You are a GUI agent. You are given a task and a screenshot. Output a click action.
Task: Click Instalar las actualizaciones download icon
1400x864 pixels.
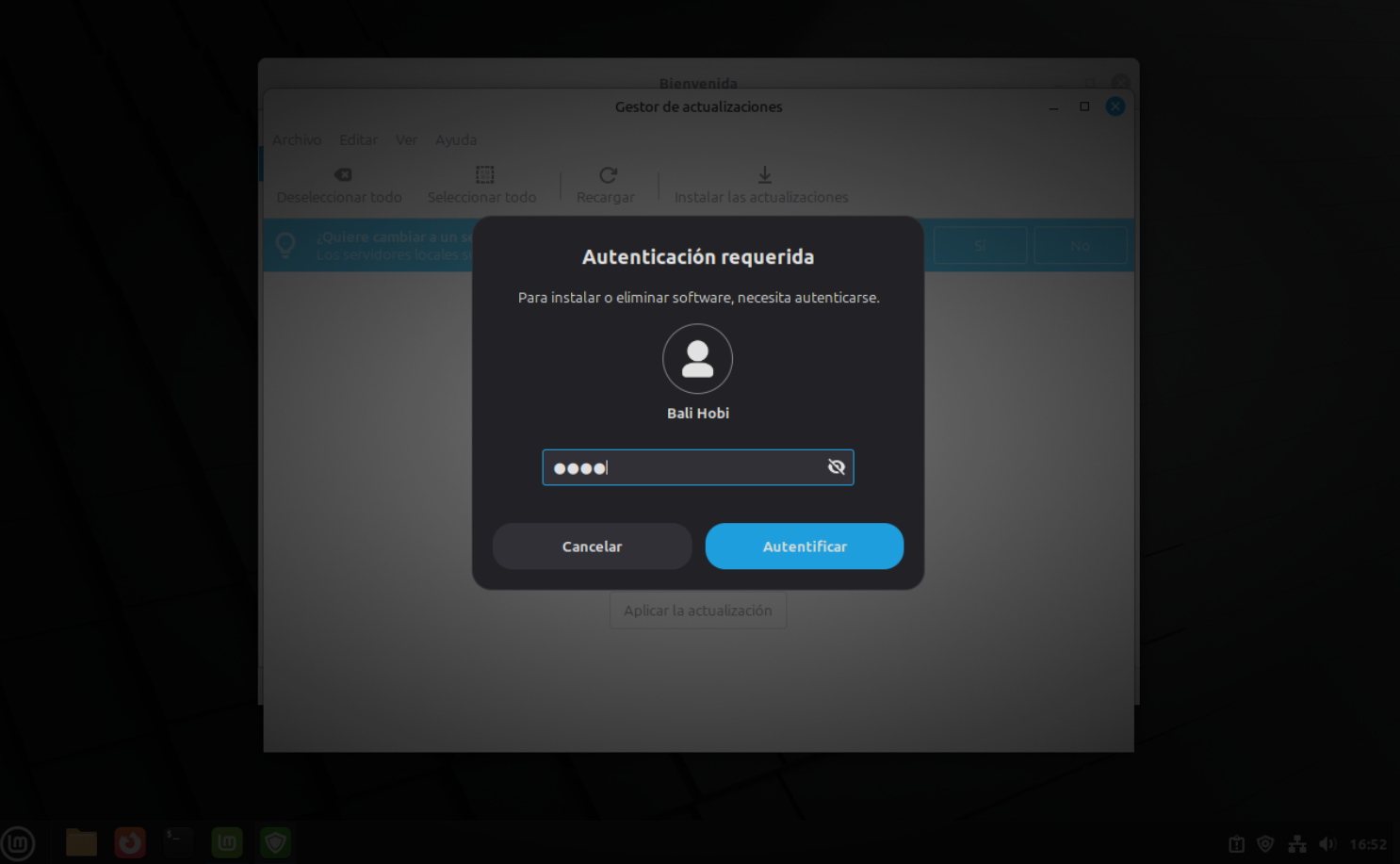click(764, 175)
